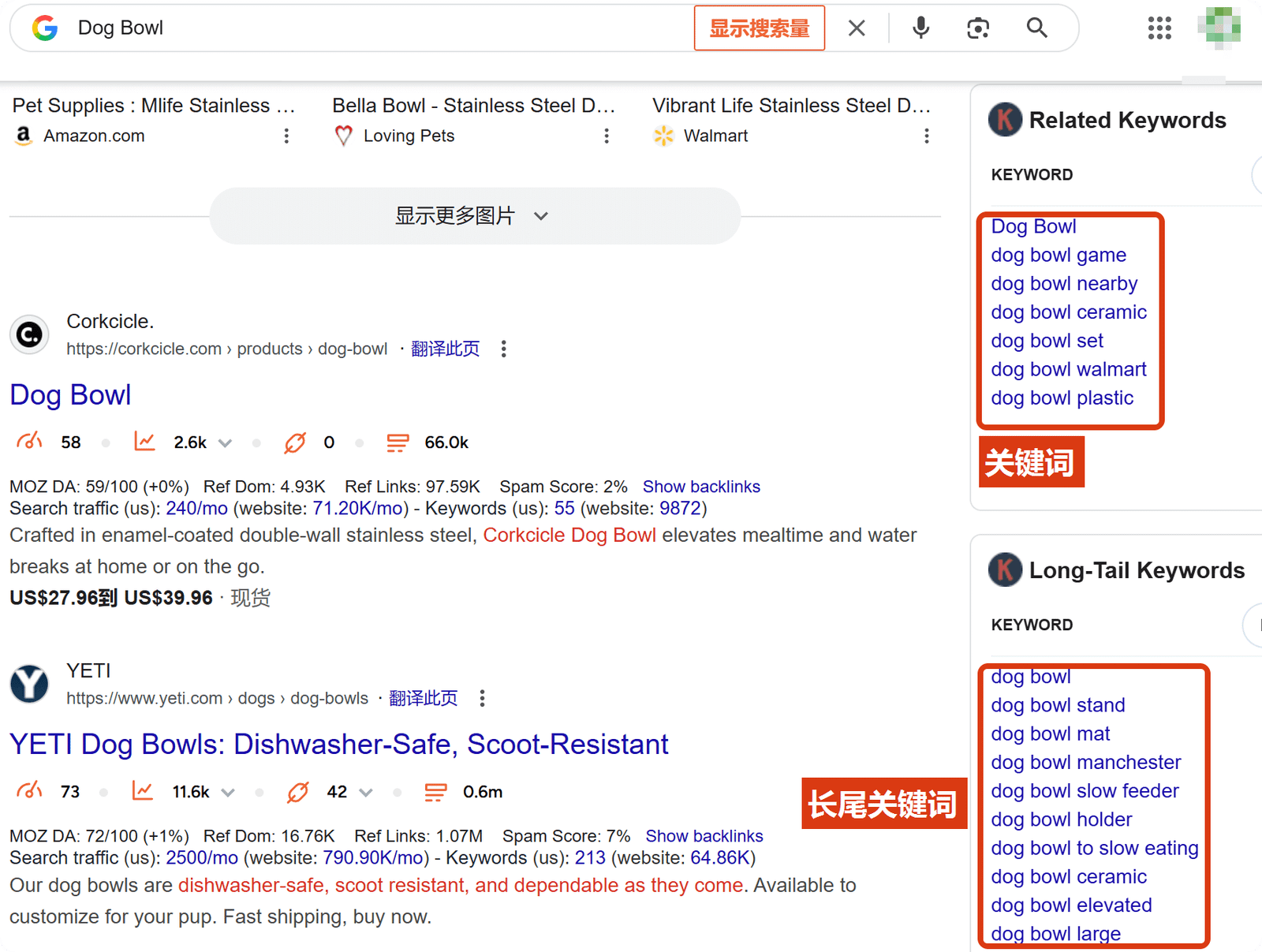Open 'Bella Bowl - Stainless Steel' image result
The height and width of the screenshot is (952, 1262).
coord(473,106)
